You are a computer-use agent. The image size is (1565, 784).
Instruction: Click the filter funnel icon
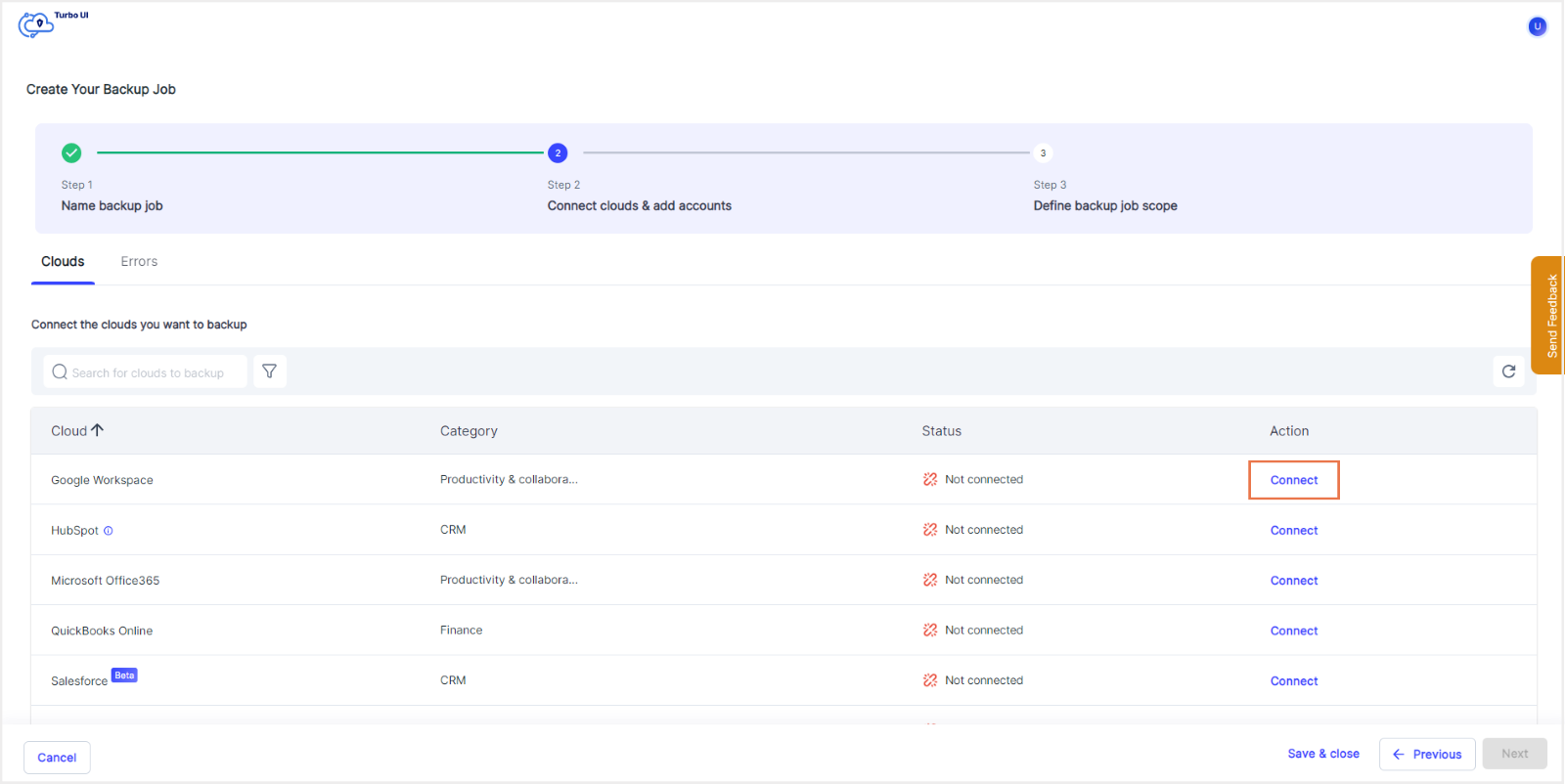(270, 371)
